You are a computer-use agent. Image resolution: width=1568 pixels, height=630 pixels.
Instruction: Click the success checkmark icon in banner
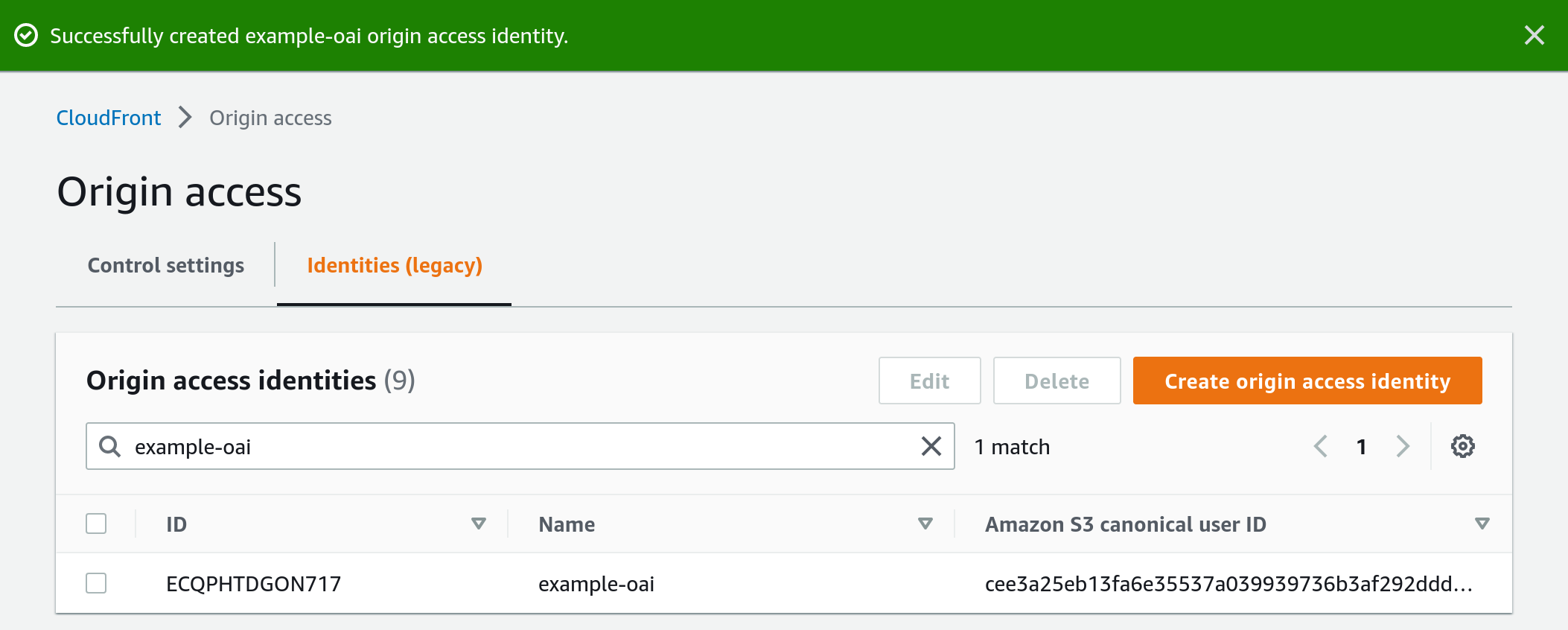point(28,35)
